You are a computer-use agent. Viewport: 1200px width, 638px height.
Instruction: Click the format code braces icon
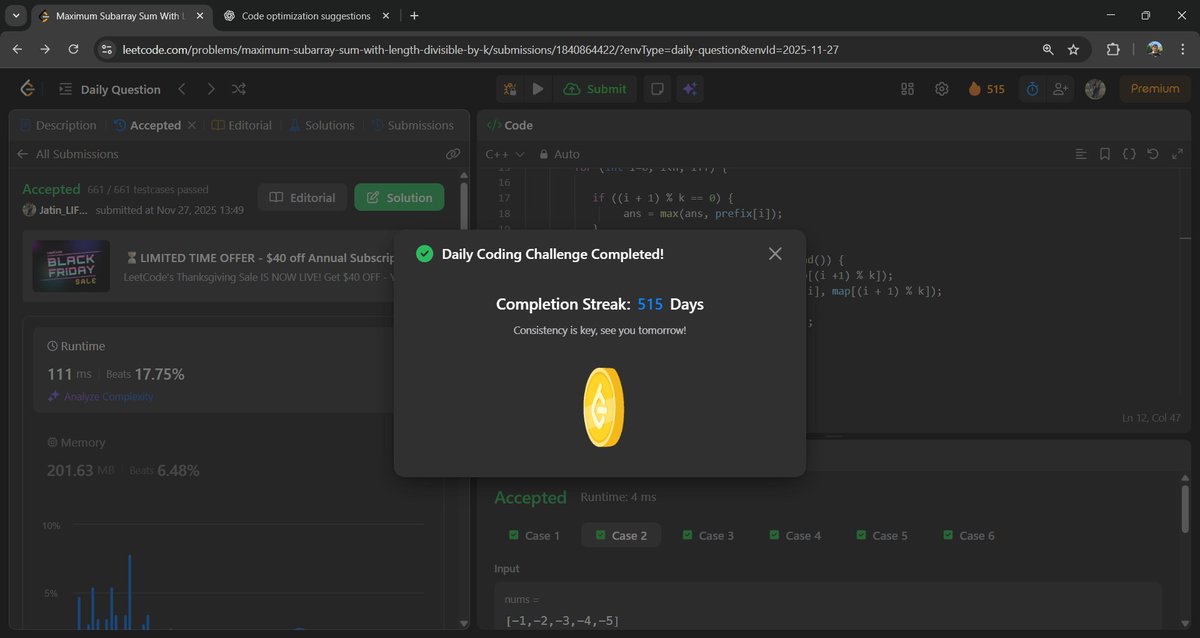(x=1129, y=154)
